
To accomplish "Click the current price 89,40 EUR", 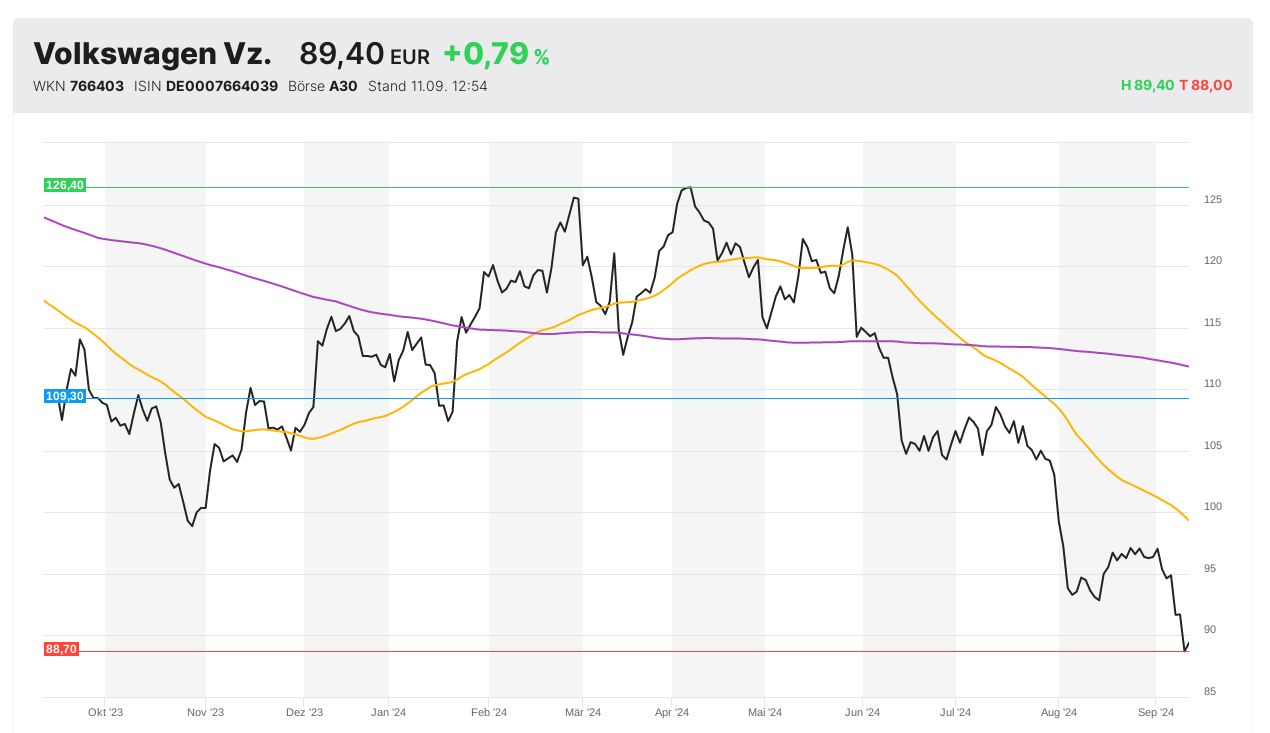I will [364, 54].
